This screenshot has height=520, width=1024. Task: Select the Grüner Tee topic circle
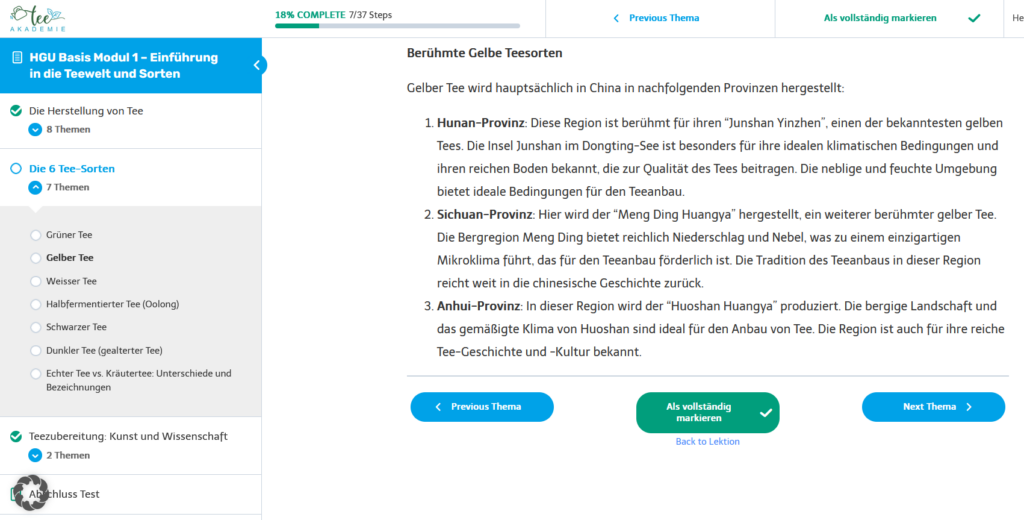(37, 235)
